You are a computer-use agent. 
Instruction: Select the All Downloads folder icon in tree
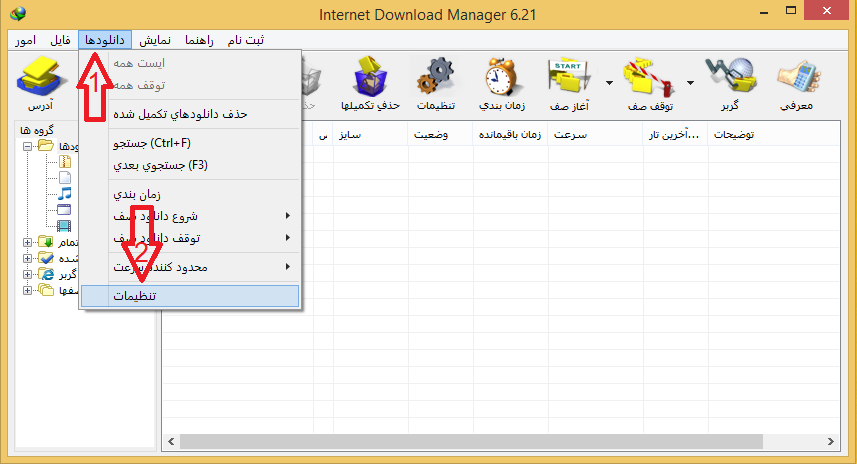(46, 146)
